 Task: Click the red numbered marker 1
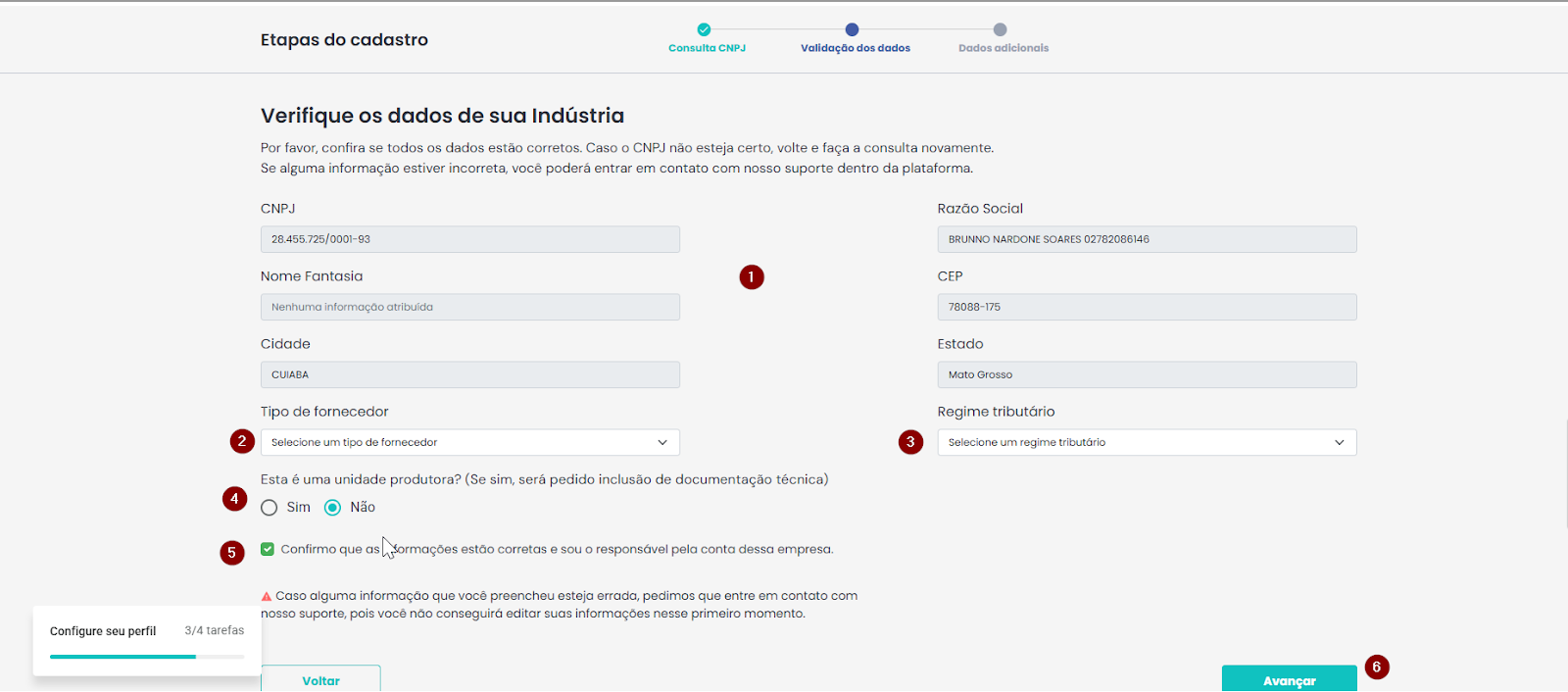tap(752, 277)
